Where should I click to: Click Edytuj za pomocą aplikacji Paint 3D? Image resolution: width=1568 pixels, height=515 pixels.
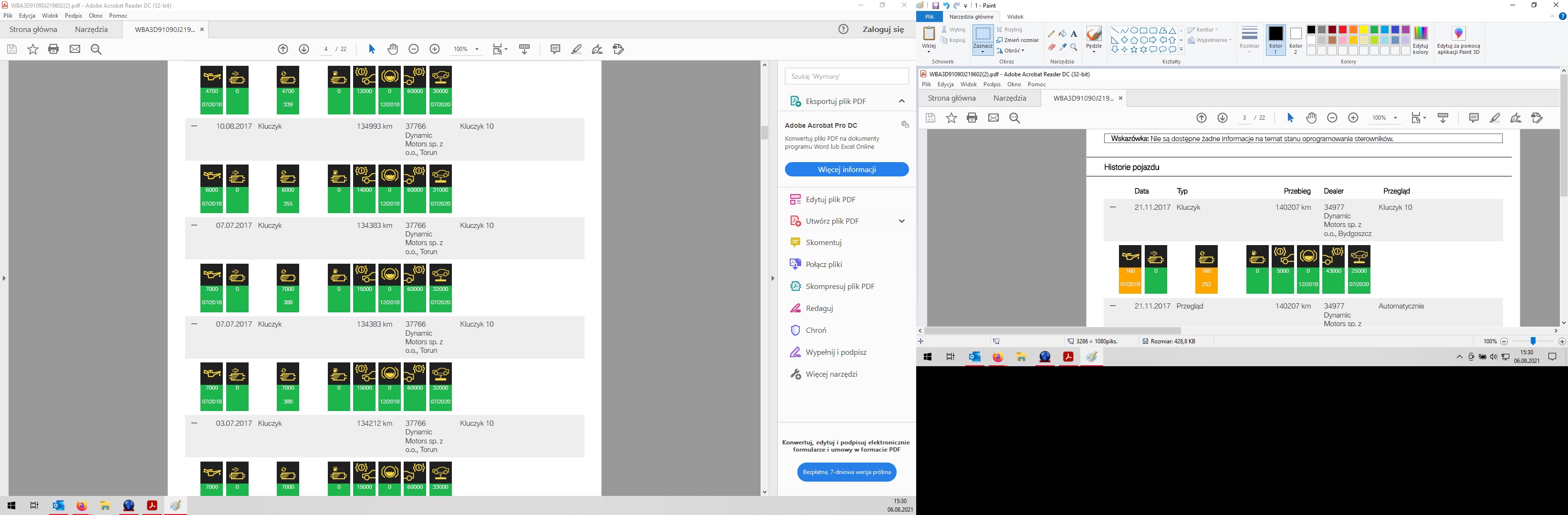pos(1458,40)
